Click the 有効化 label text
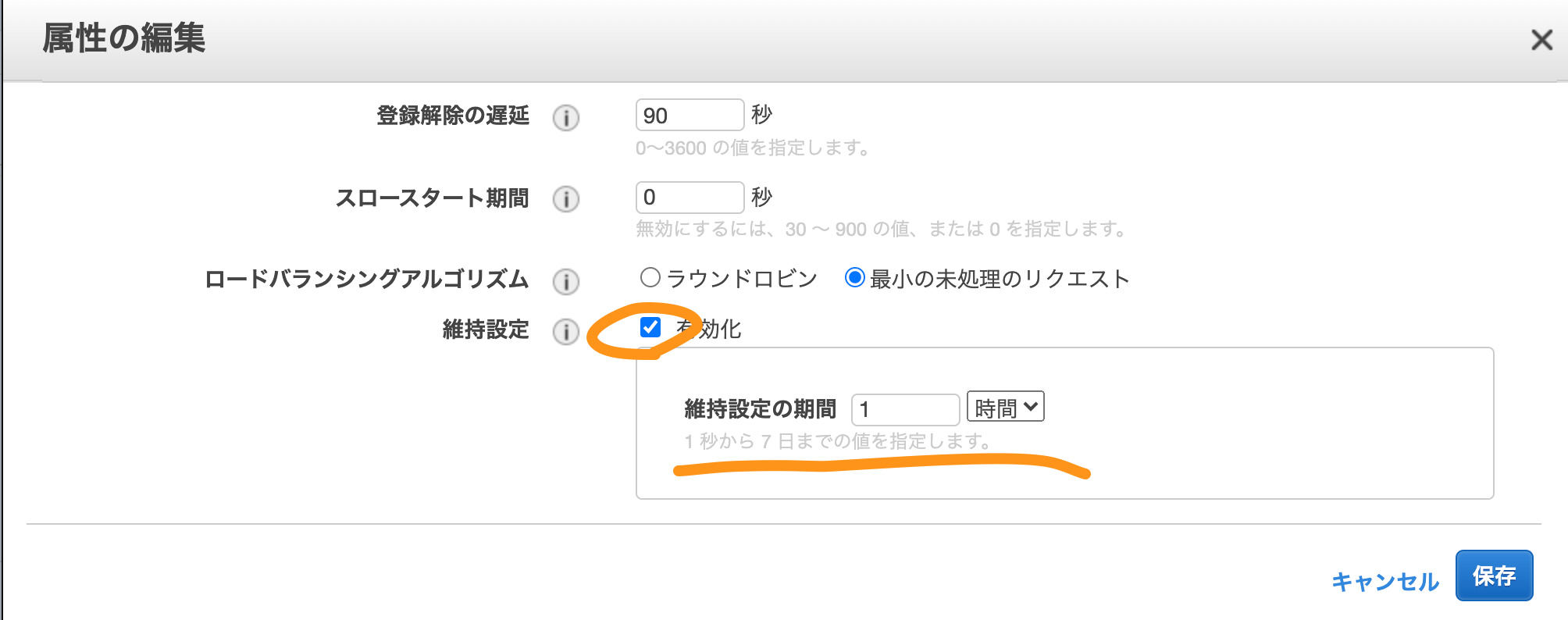1568x620 pixels. [x=709, y=329]
